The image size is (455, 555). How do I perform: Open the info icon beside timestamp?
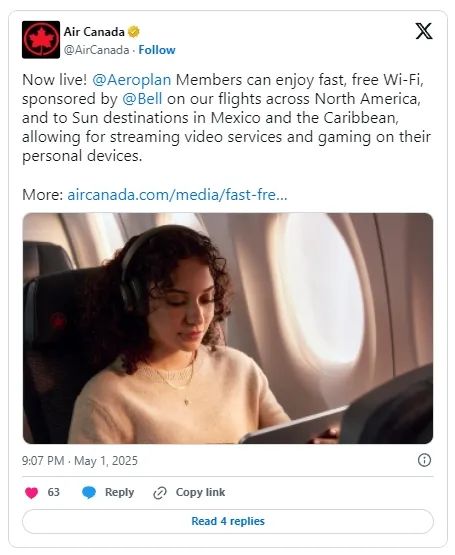(424, 460)
